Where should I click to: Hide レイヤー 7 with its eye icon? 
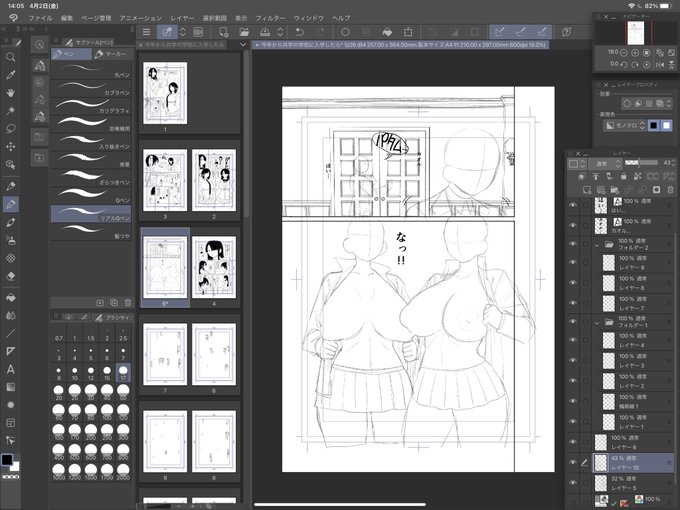[x=573, y=303]
